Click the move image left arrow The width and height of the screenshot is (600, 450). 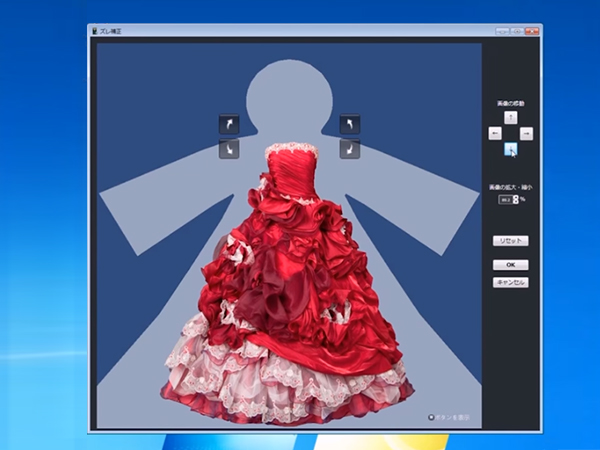point(495,133)
